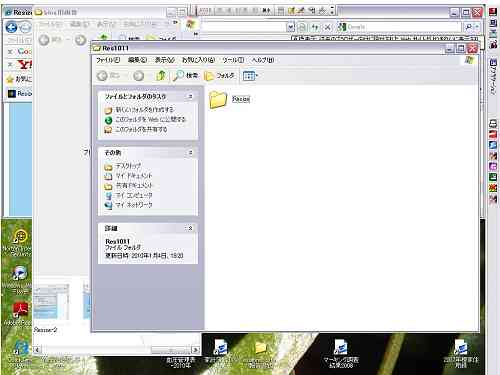Click the Up folder toolbar icon
Image resolution: width=500 pixels, height=375 pixels.
point(161,76)
